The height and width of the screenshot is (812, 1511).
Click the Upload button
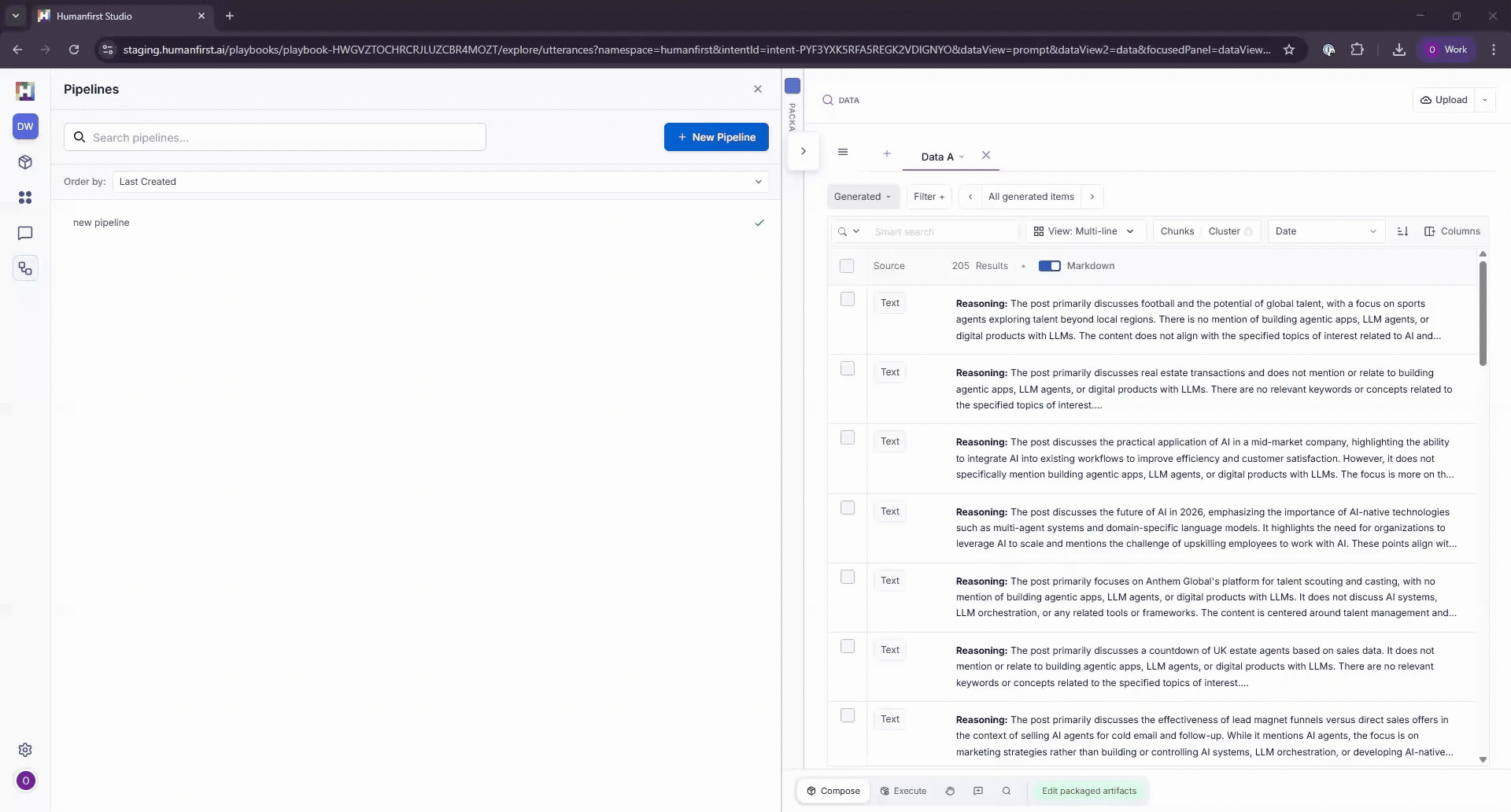tap(1444, 100)
